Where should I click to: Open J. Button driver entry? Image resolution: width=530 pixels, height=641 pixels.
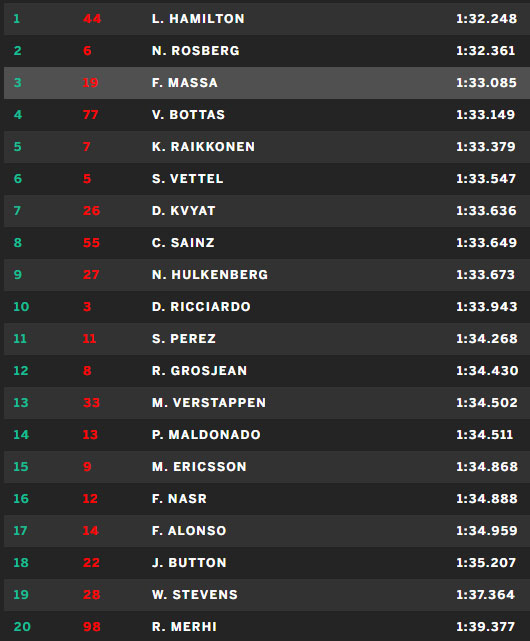pyautogui.click(x=189, y=563)
